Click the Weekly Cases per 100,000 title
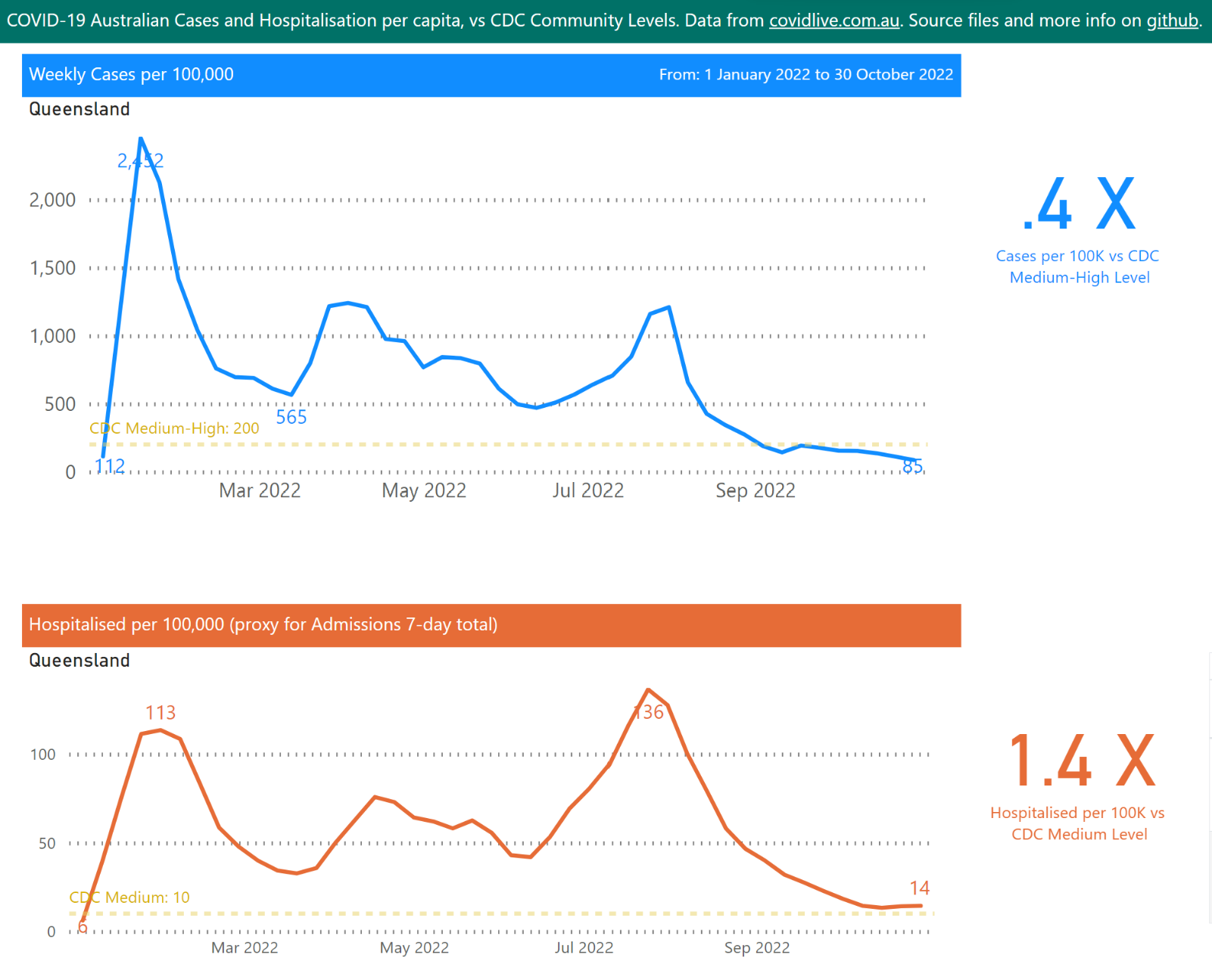The image size is (1212, 980). pyautogui.click(x=131, y=74)
